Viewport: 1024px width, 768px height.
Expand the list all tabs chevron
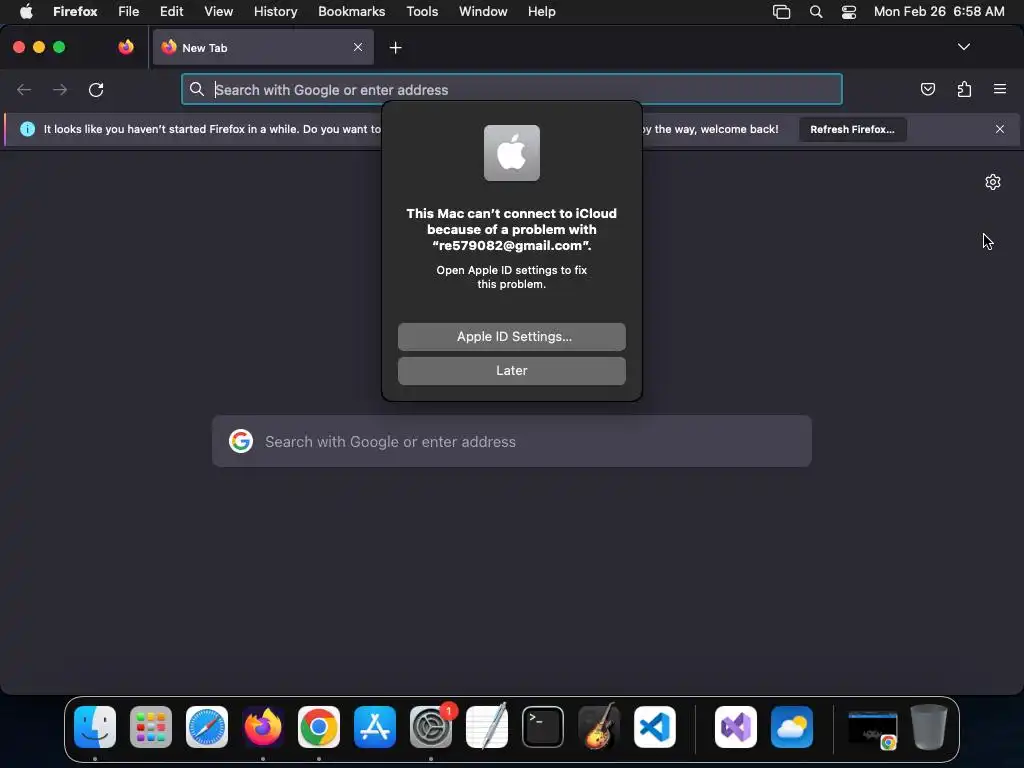[x=963, y=47]
